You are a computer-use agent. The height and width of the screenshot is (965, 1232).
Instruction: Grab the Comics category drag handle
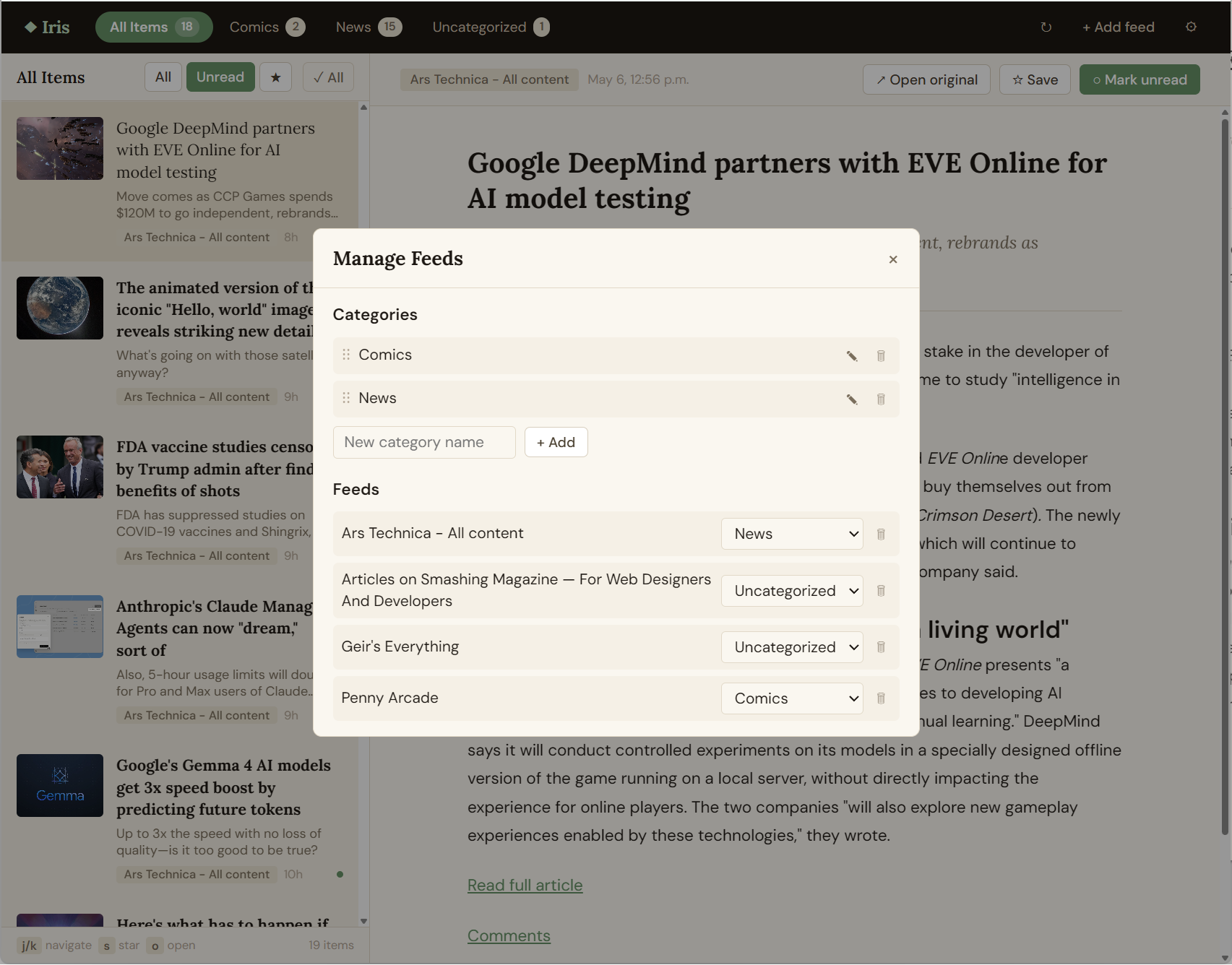346,355
